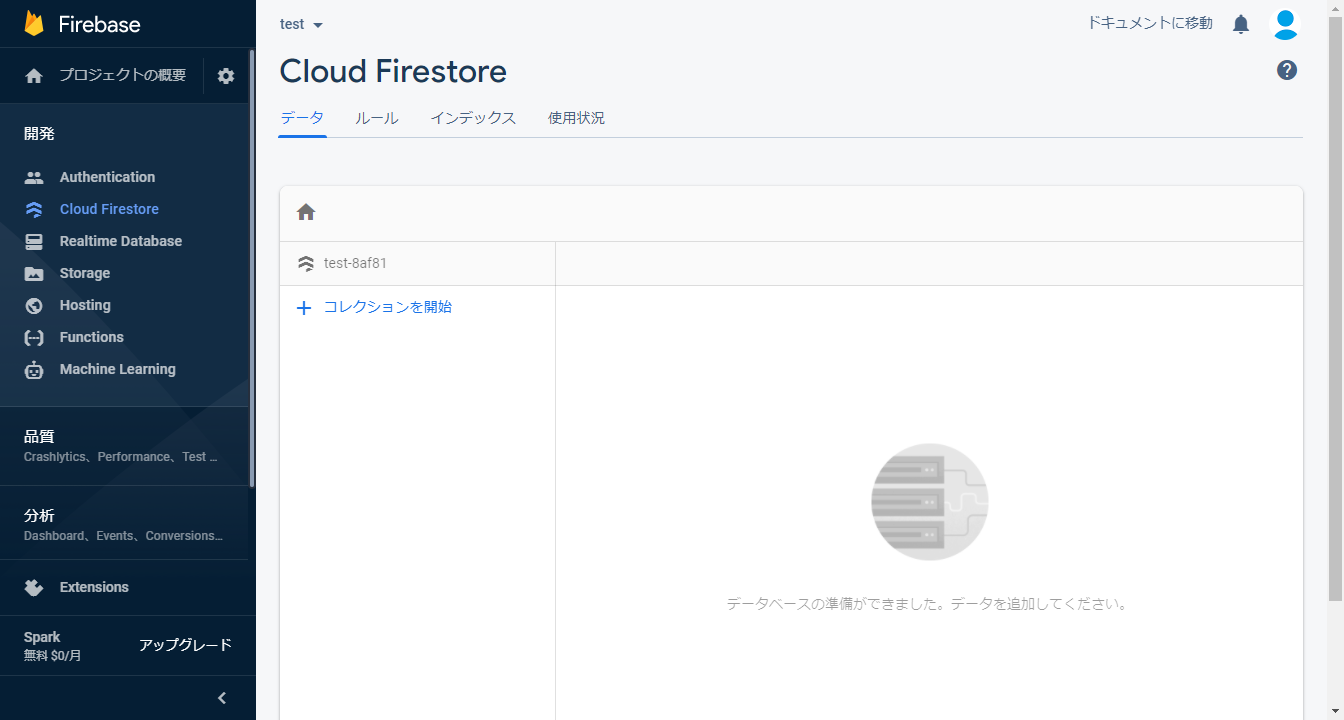Click プロジェクトの概要 link

point(122,75)
